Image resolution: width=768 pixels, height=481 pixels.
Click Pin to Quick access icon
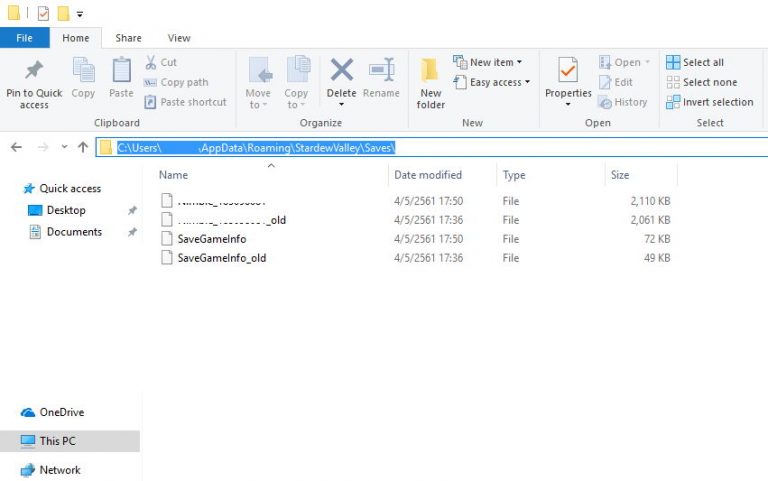tap(34, 71)
